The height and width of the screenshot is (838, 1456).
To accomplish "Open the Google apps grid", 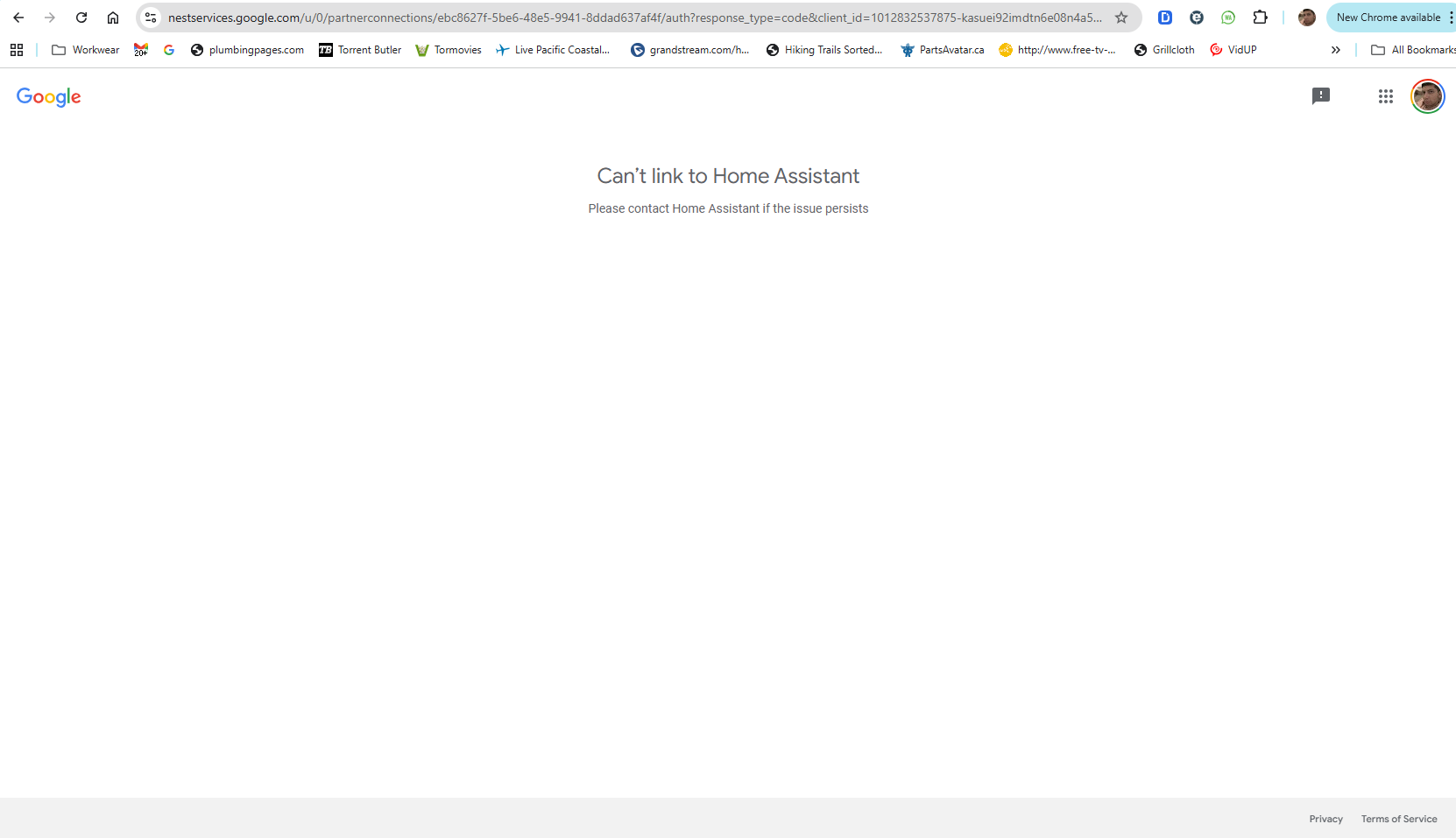I will [x=1386, y=96].
